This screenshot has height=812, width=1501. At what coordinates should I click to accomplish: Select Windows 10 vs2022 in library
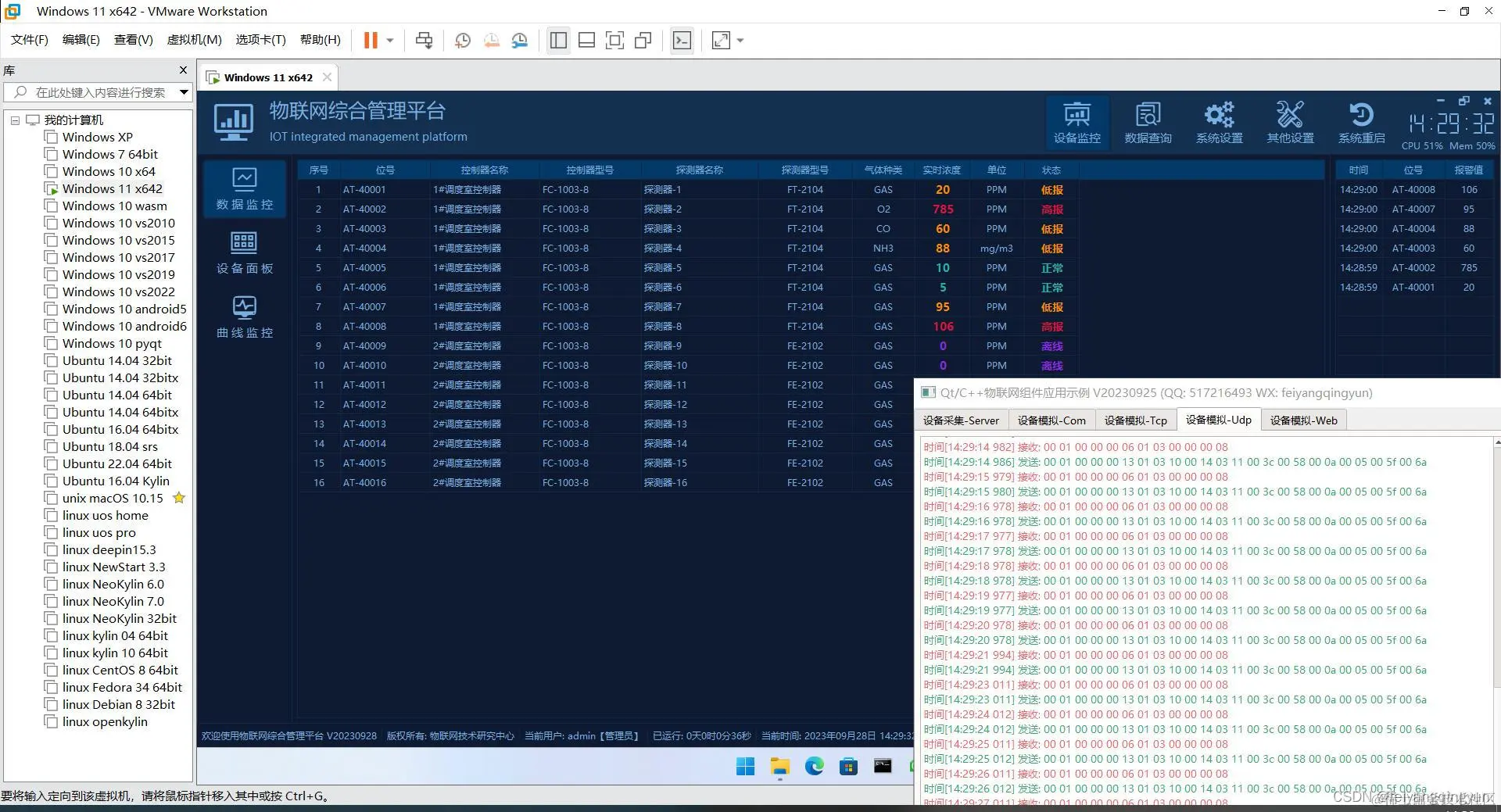click(119, 292)
